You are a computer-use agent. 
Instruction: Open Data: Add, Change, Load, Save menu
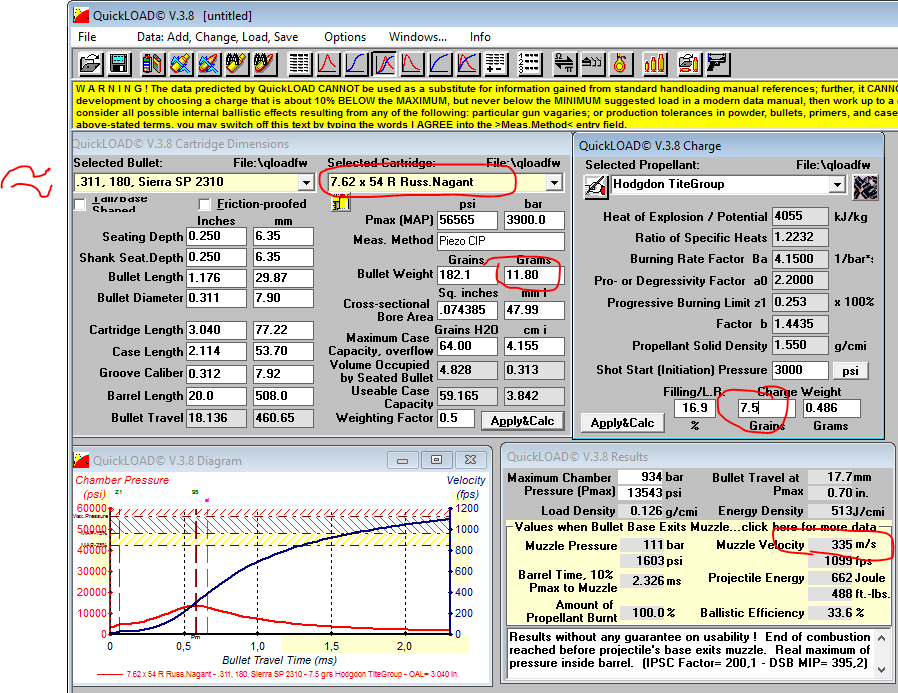point(218,37)
